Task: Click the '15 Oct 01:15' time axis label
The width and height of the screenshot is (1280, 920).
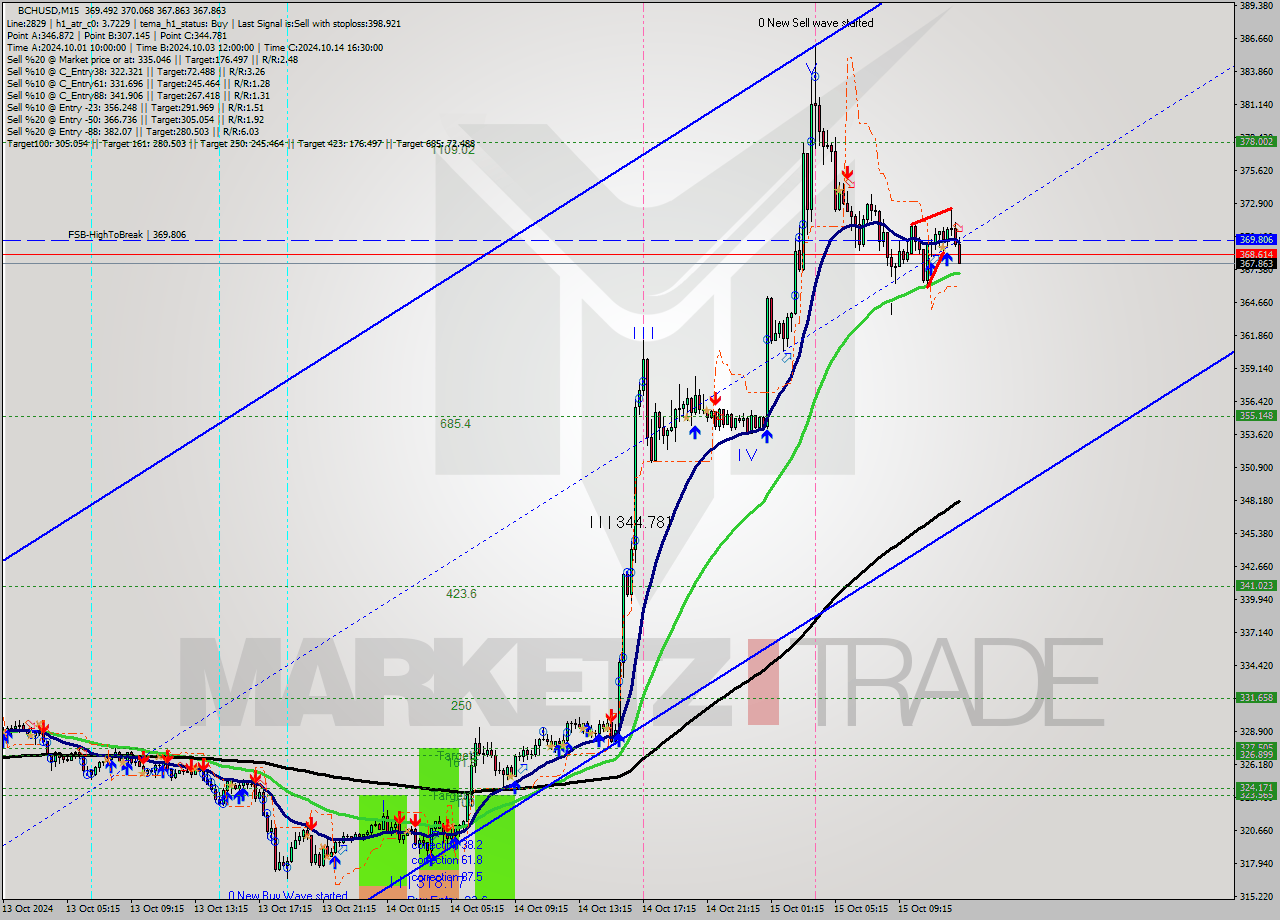Action: [x=798, y=910]
